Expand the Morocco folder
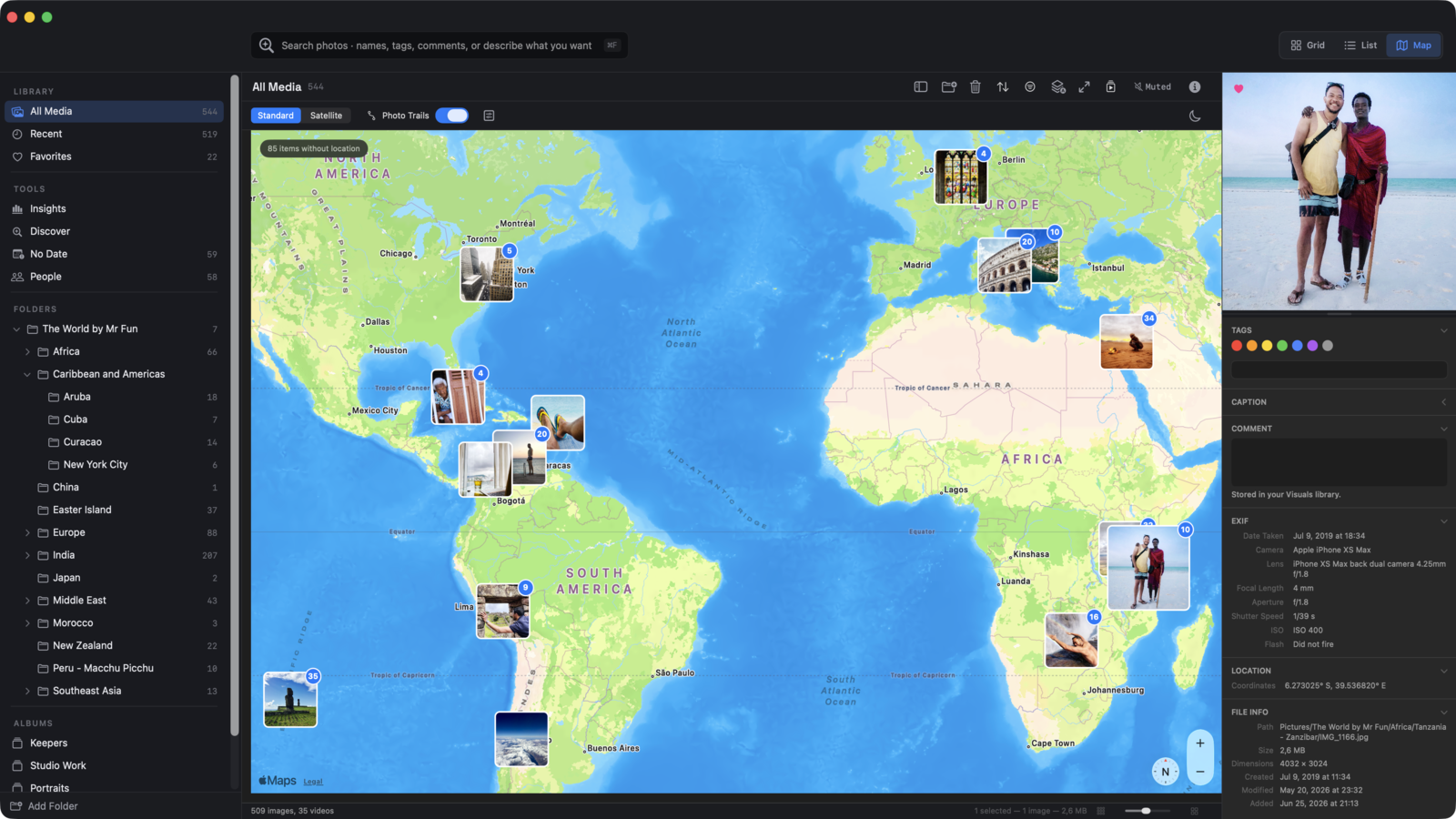The image size is (1456, 819). click(27, 623)
